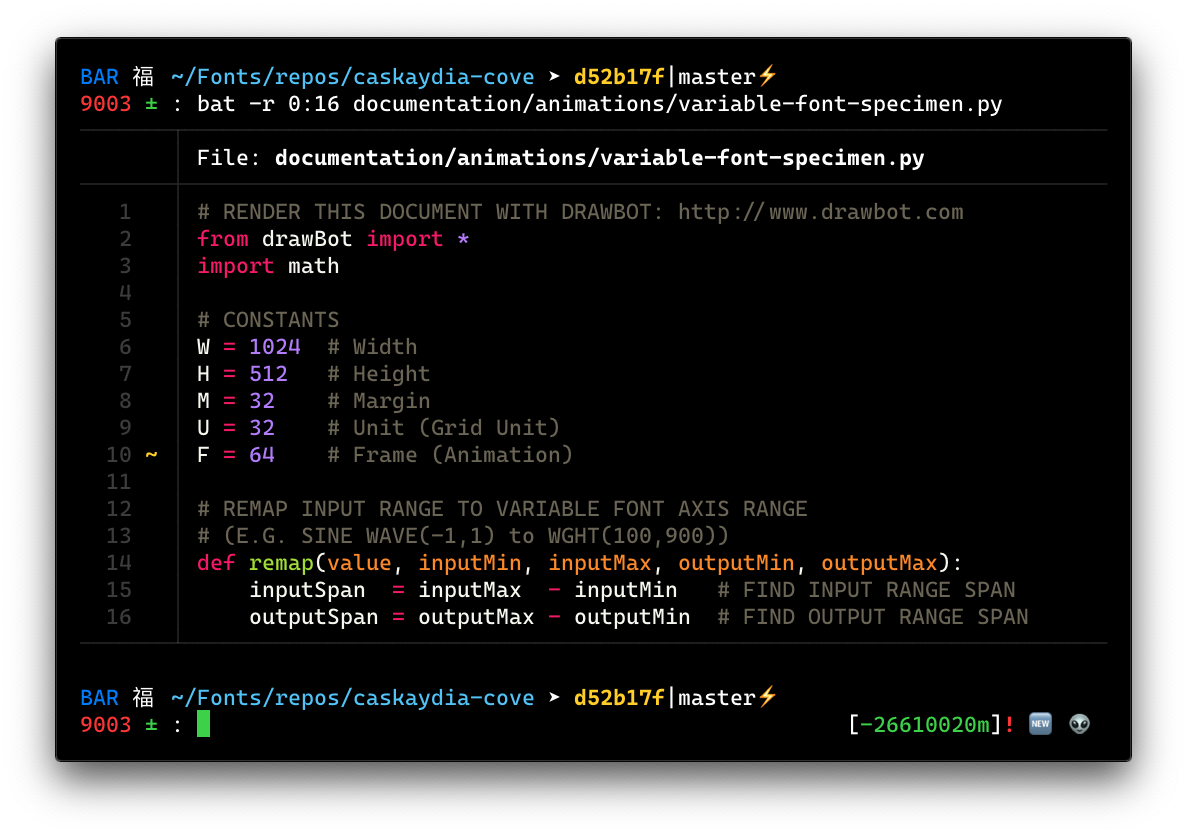Screen dimensions: 1187x835
Task: Click the NEW emoji badge near the prompt
Action: click(1040, 723)
